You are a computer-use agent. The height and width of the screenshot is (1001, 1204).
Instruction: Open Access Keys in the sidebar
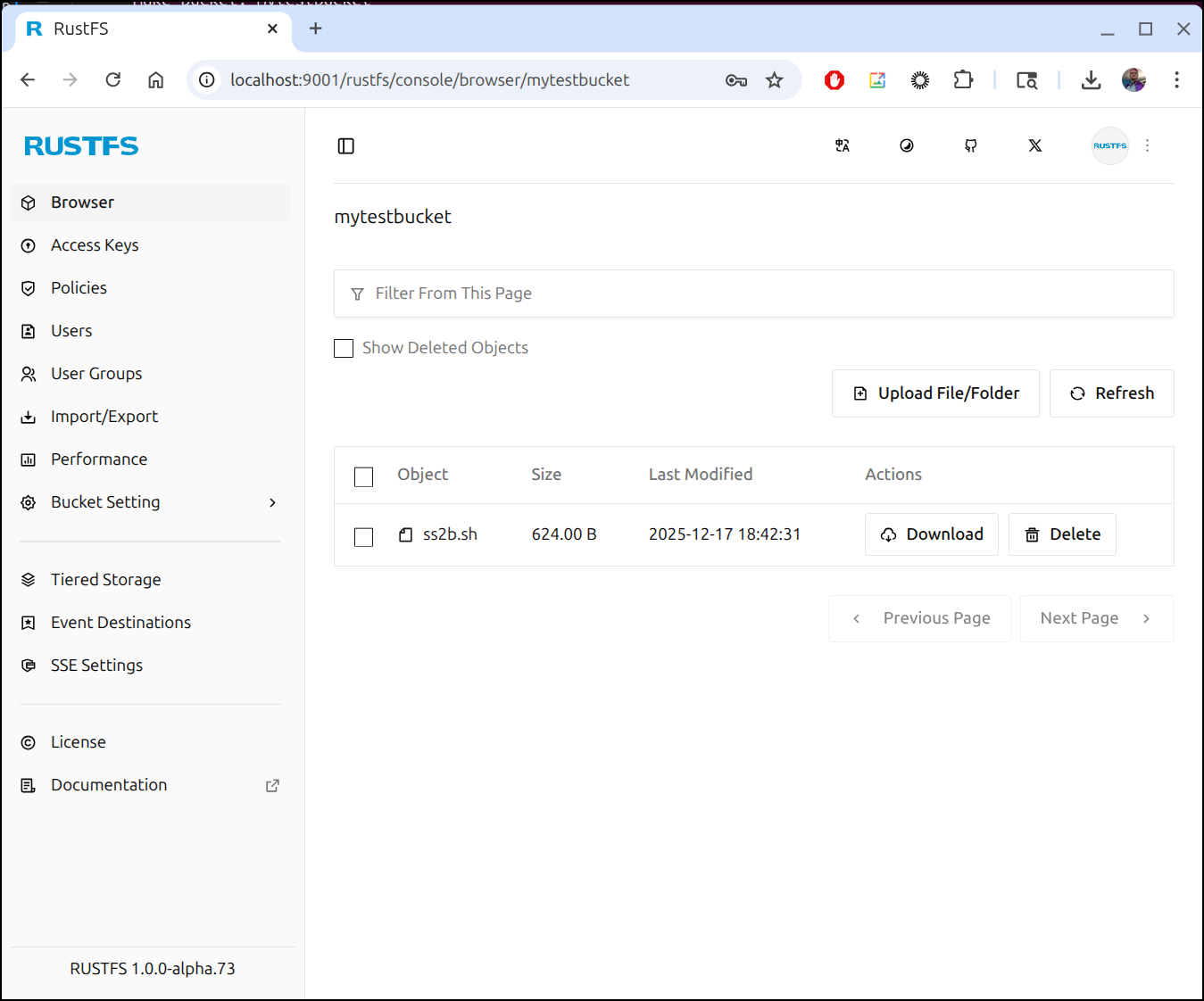click(95, 245)
